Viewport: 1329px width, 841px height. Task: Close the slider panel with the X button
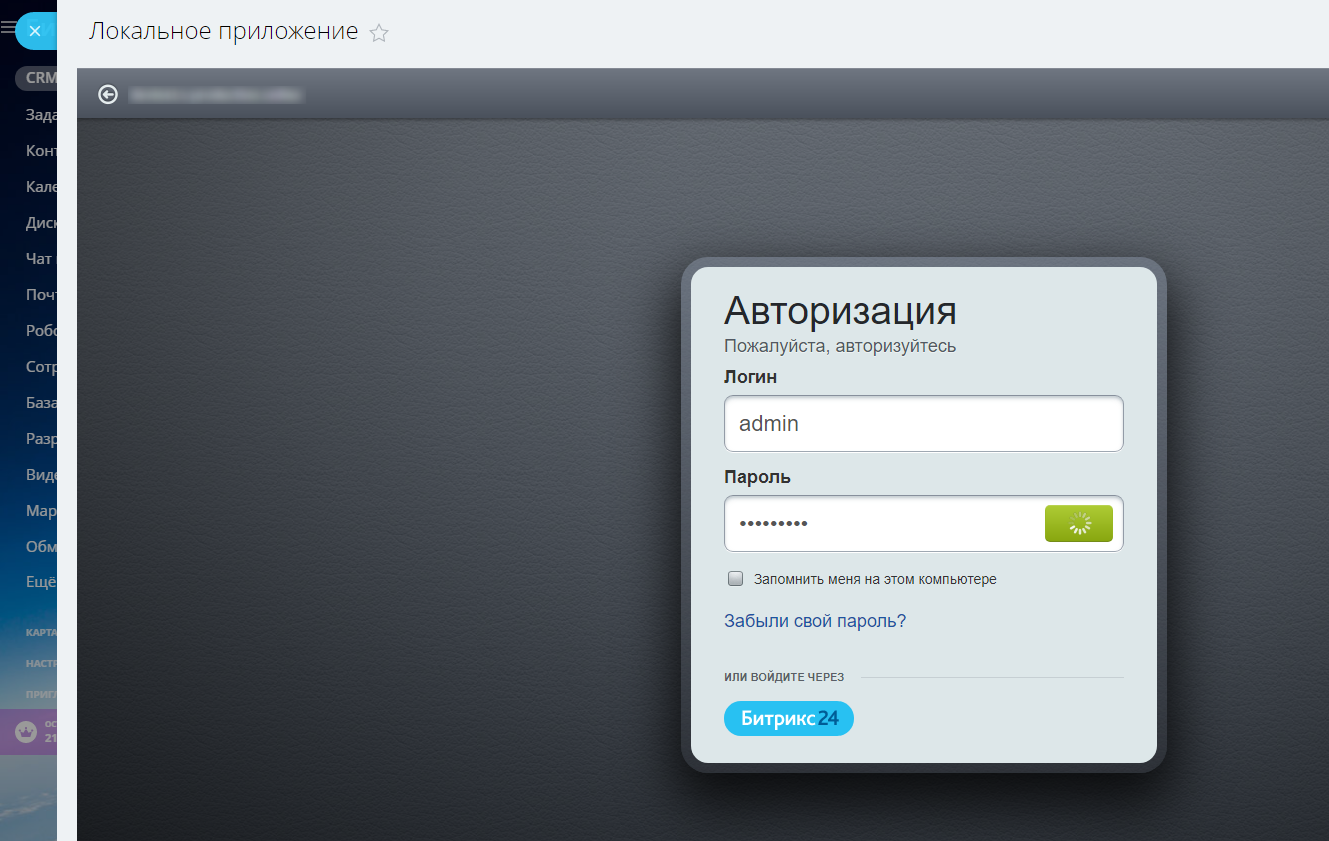(x=34, y=31)
